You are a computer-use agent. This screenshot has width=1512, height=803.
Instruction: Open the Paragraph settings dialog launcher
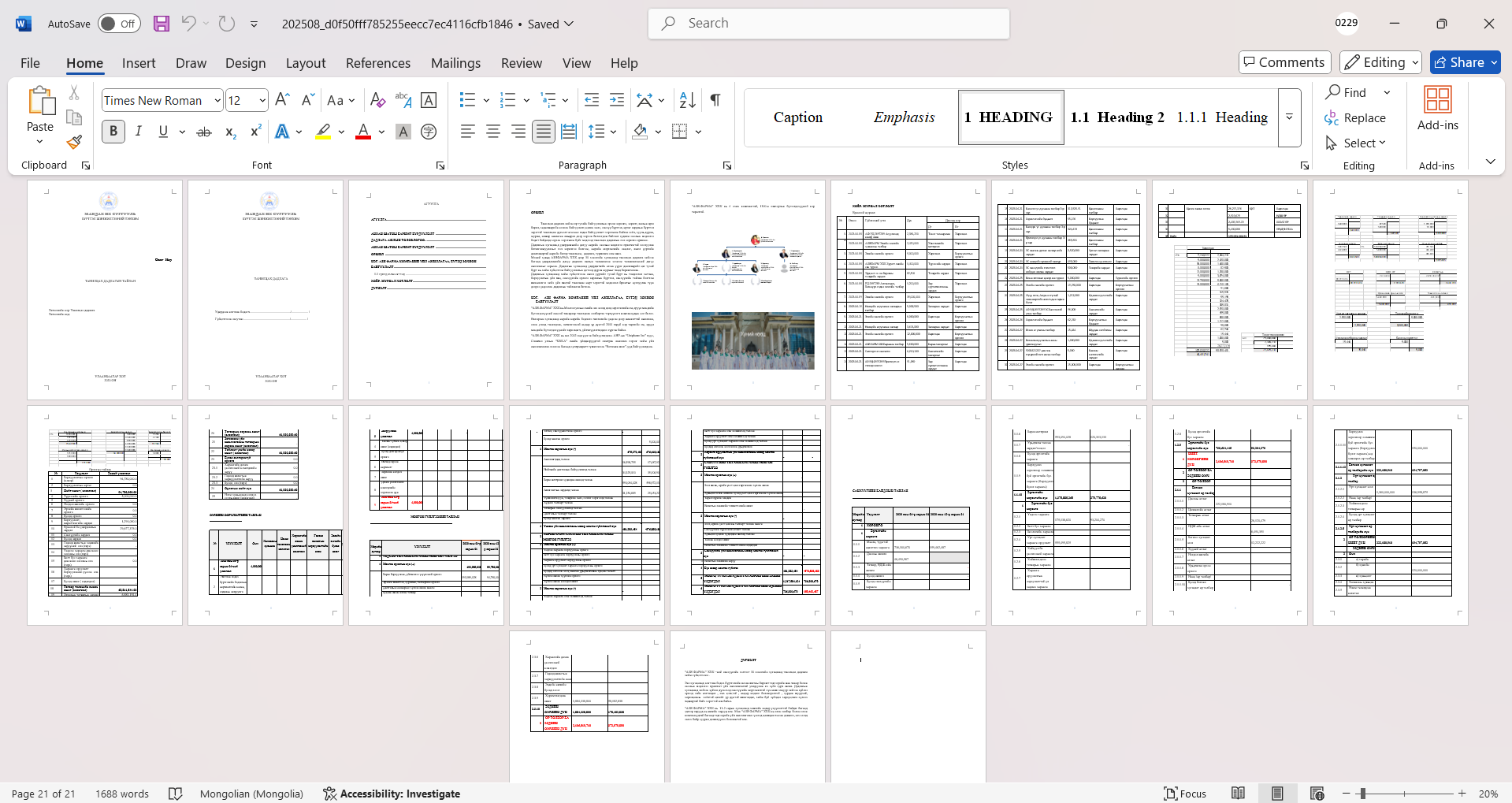click(x=726, y=165)
